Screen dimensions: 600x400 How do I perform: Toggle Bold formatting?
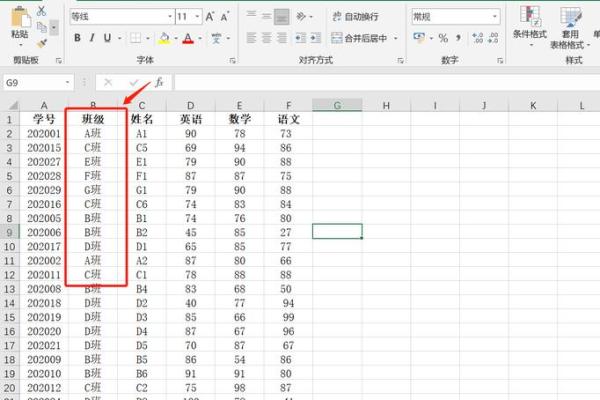click(x=77, y=38)
